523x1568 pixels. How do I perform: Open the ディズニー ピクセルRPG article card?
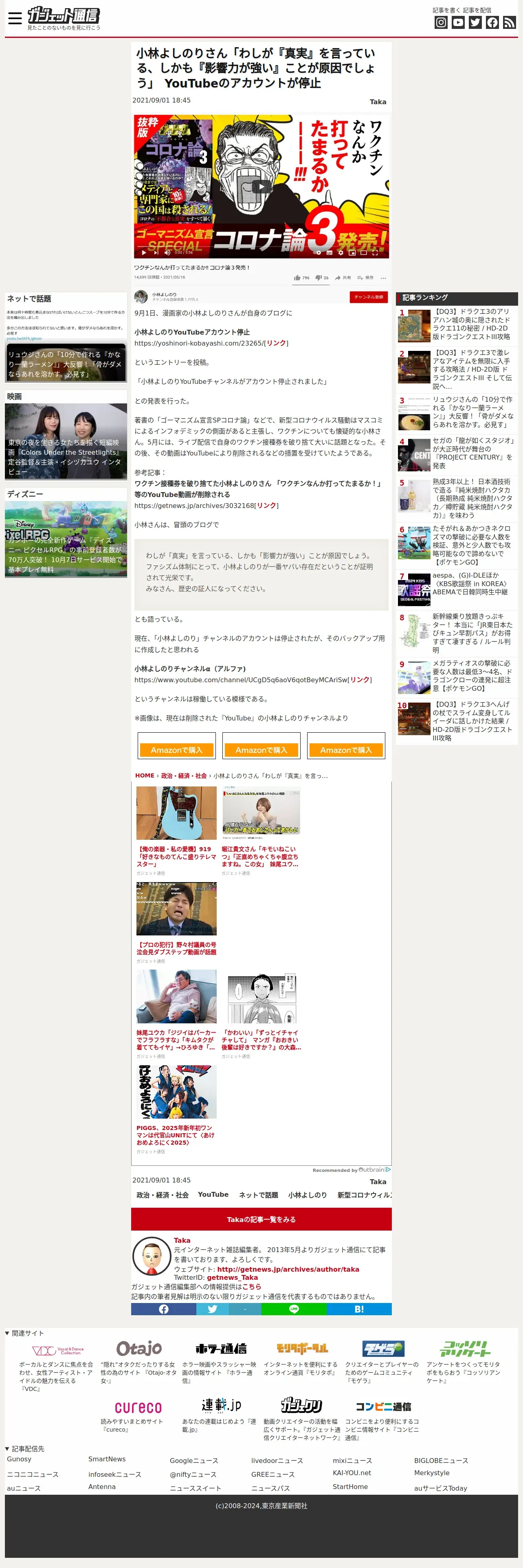pos(66,539)
